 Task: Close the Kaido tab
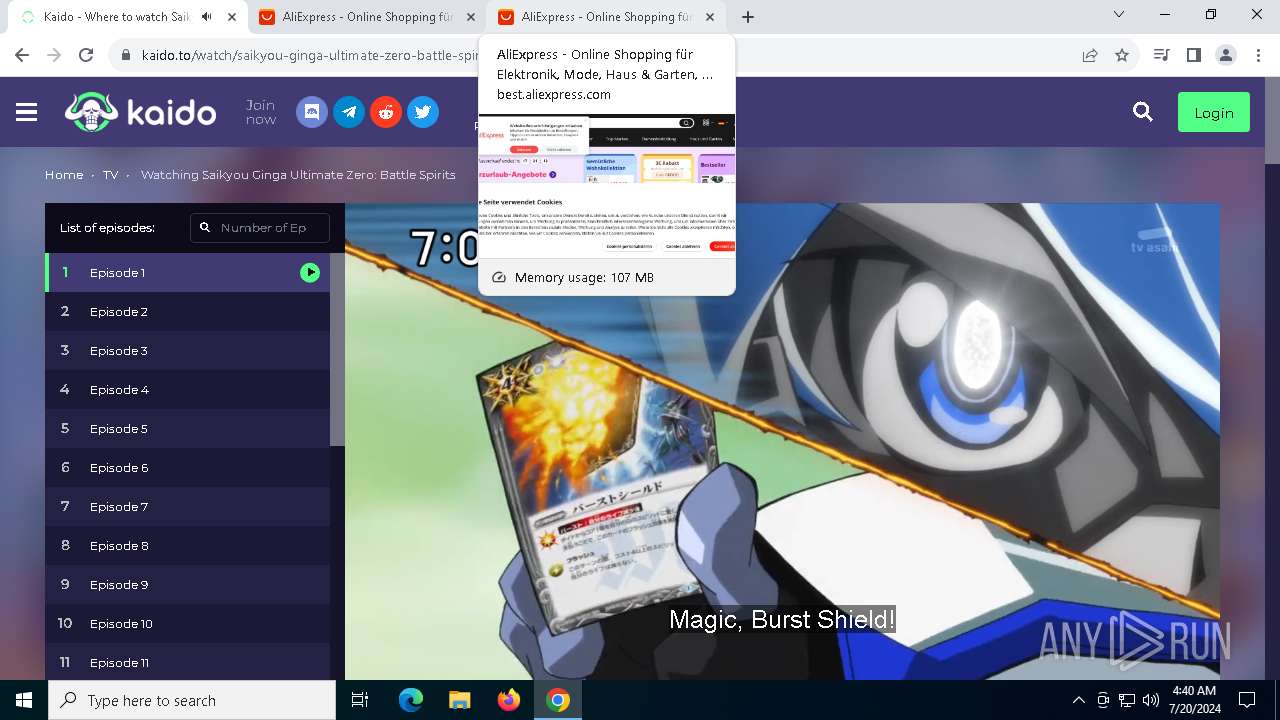(233, 17)
